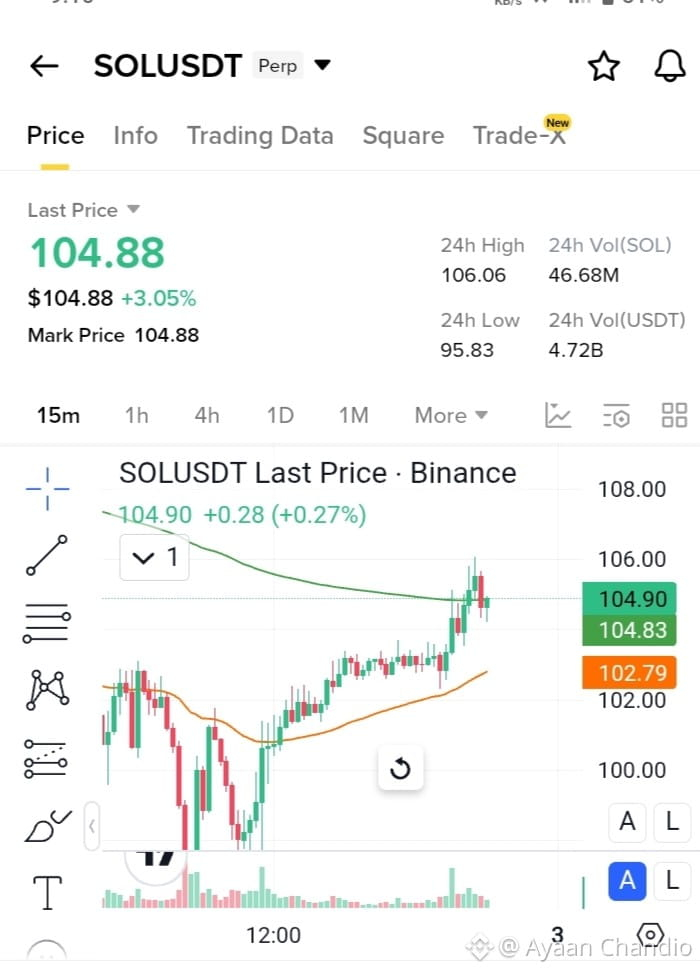Go back with the left arrow
This screenshot has width=700, height=972.
(x=44, y=66)
